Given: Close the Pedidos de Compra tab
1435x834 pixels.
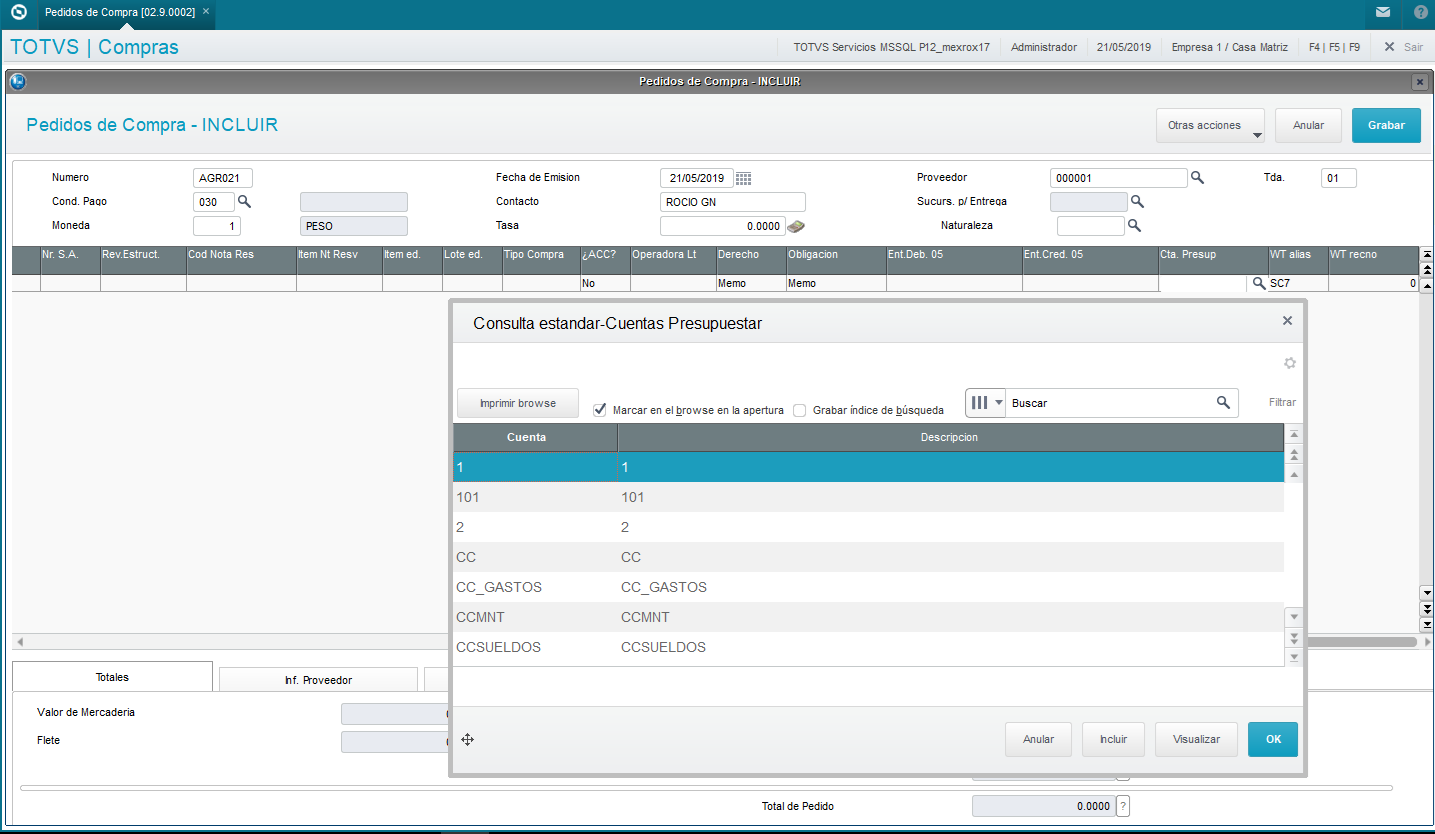Looking at the screenshot, I should tap(205, 12).
